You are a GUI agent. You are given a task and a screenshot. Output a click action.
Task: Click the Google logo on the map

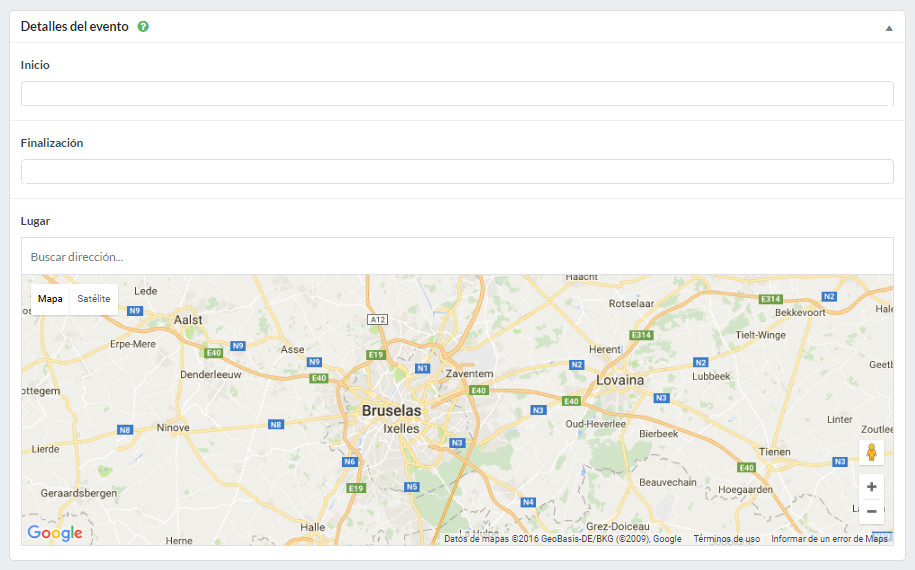[55, 533]
